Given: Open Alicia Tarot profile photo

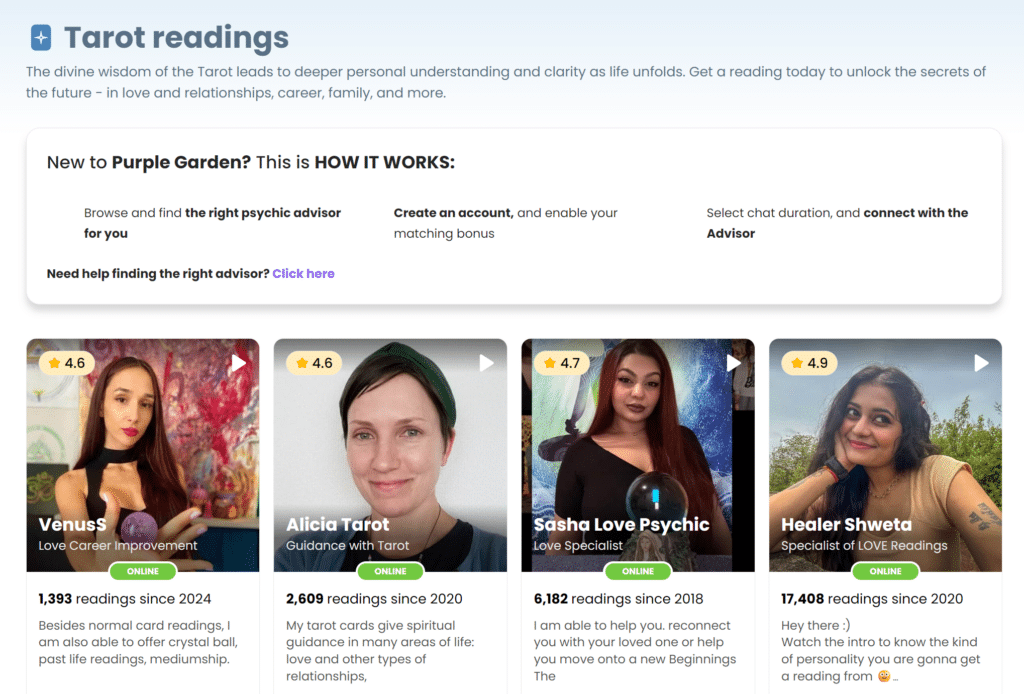Looking at the screenshot, I should [x=390, y=440].
